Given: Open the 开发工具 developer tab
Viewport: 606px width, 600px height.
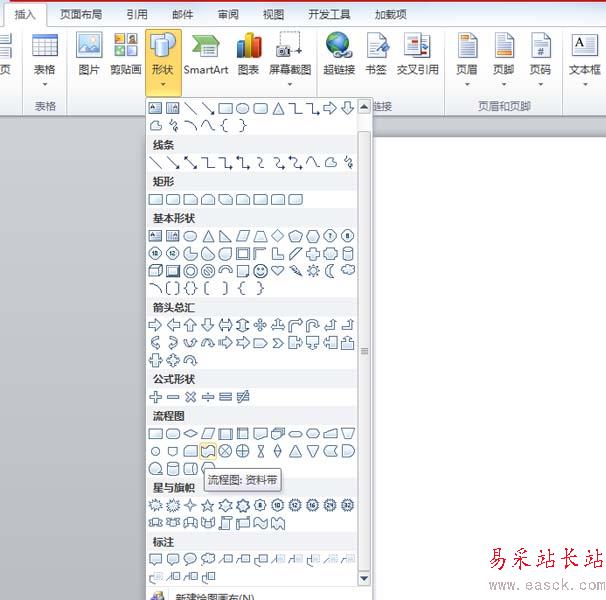Looking at the screenshot, I should tap(329, 15).
